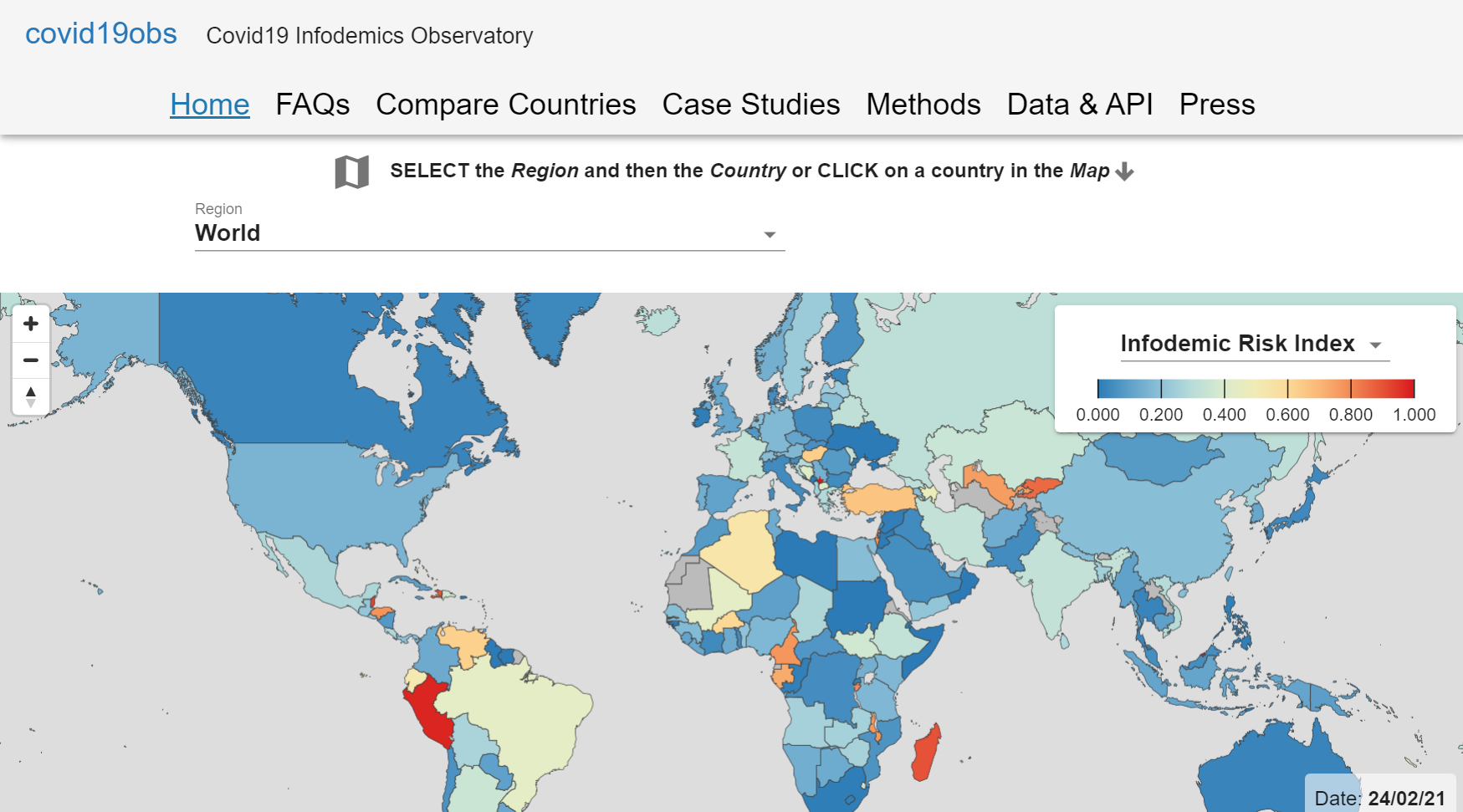Click the map zoom in plus button
The image size is (1463, 812).
click(31, 324)
